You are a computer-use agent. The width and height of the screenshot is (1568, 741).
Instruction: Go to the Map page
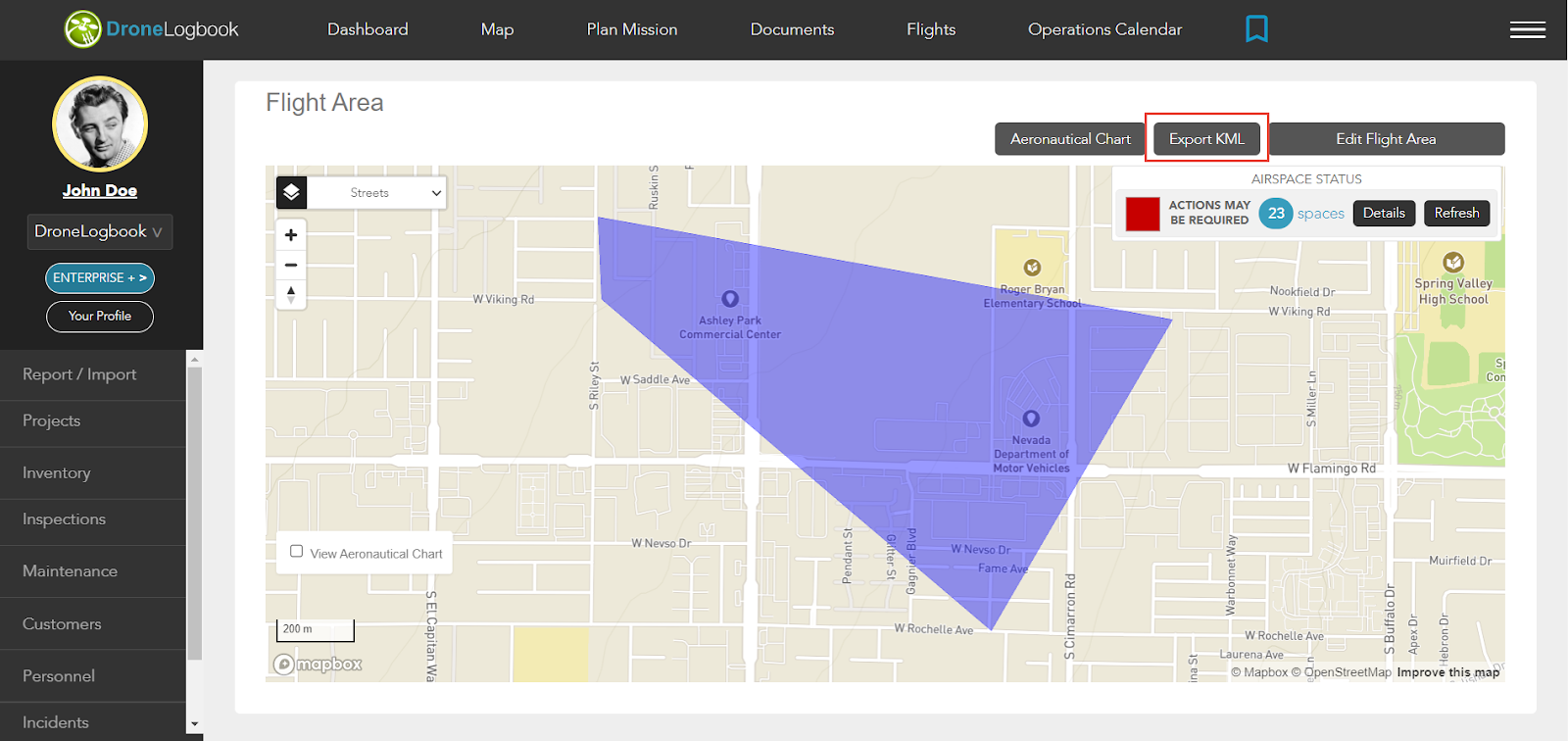(497, 29)
